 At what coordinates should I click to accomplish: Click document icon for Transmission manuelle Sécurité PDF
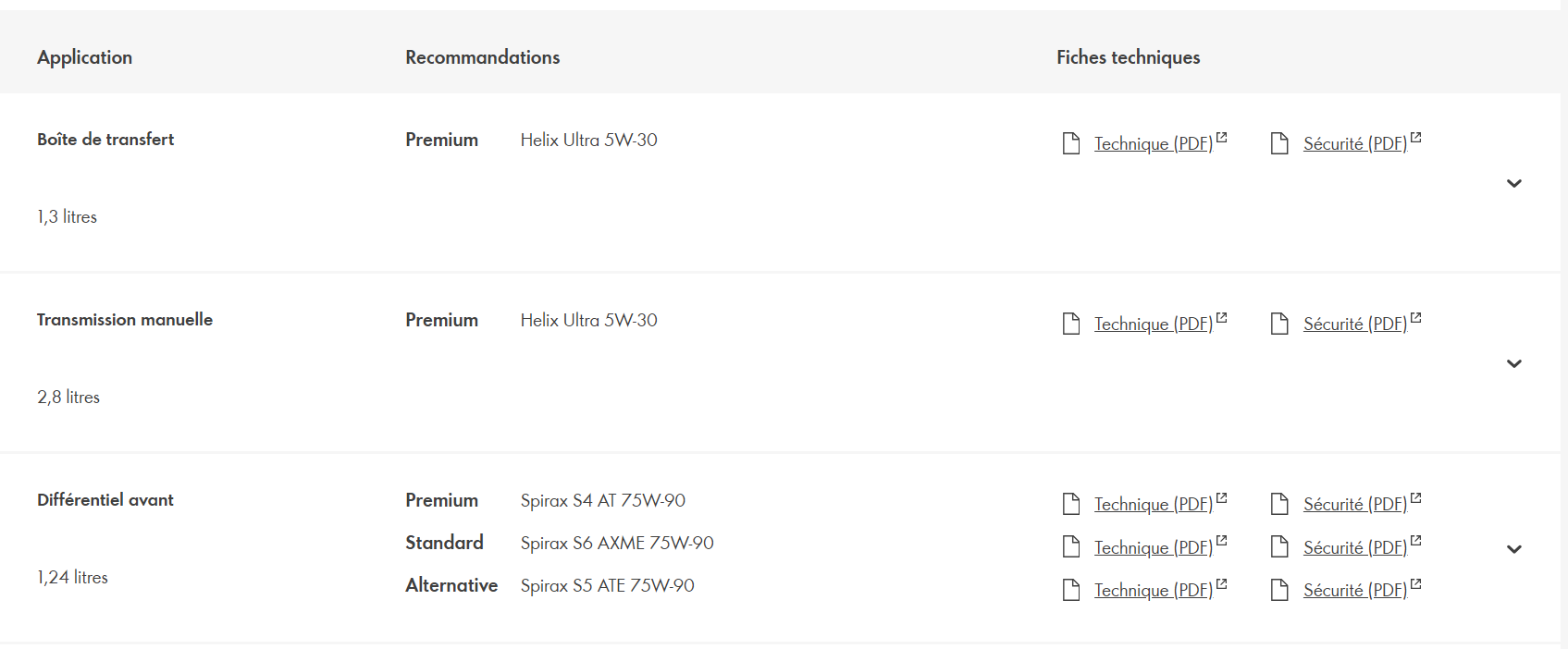coord(1279,324)
